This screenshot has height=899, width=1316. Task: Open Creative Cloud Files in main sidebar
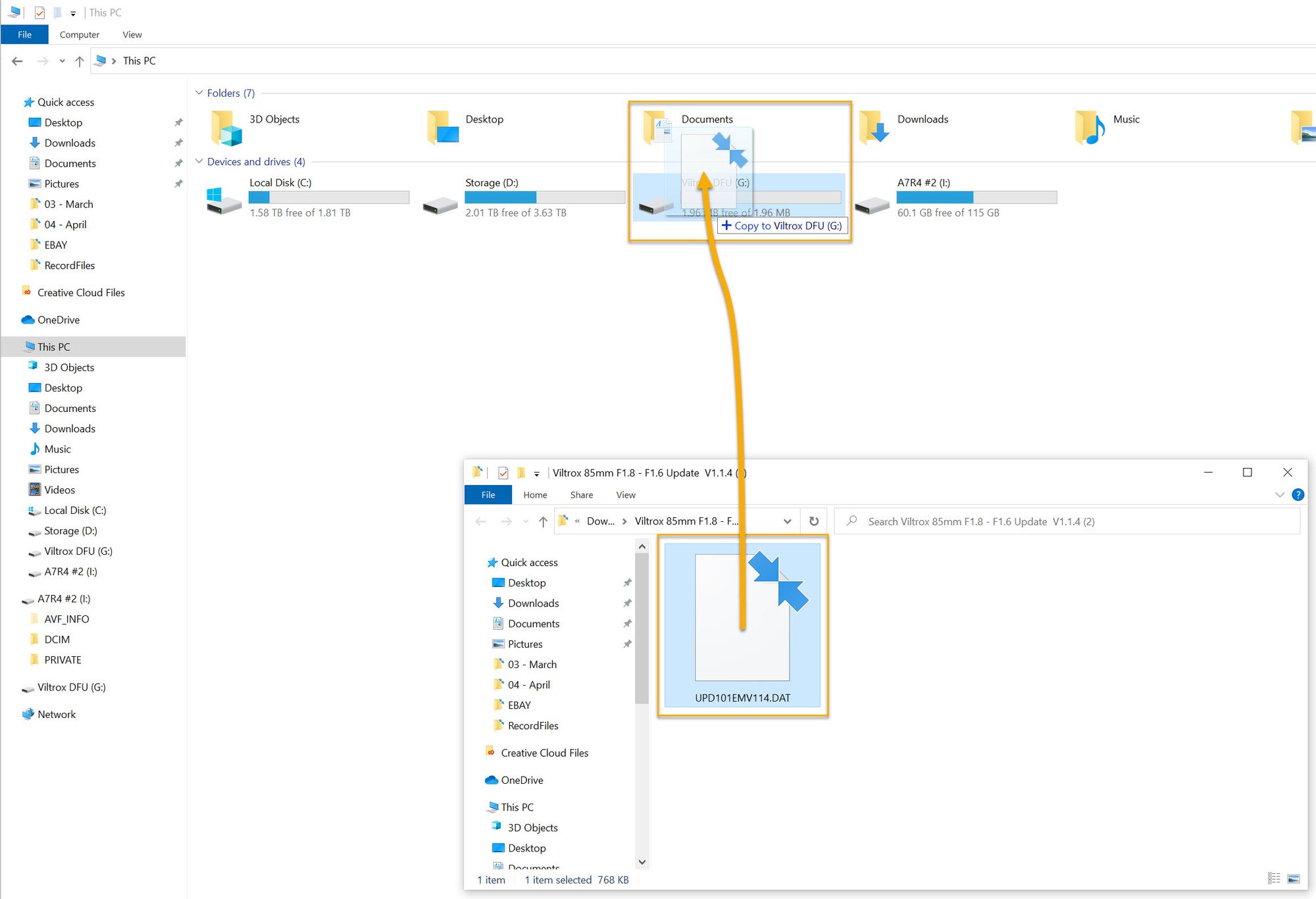(x=80, y=292)
